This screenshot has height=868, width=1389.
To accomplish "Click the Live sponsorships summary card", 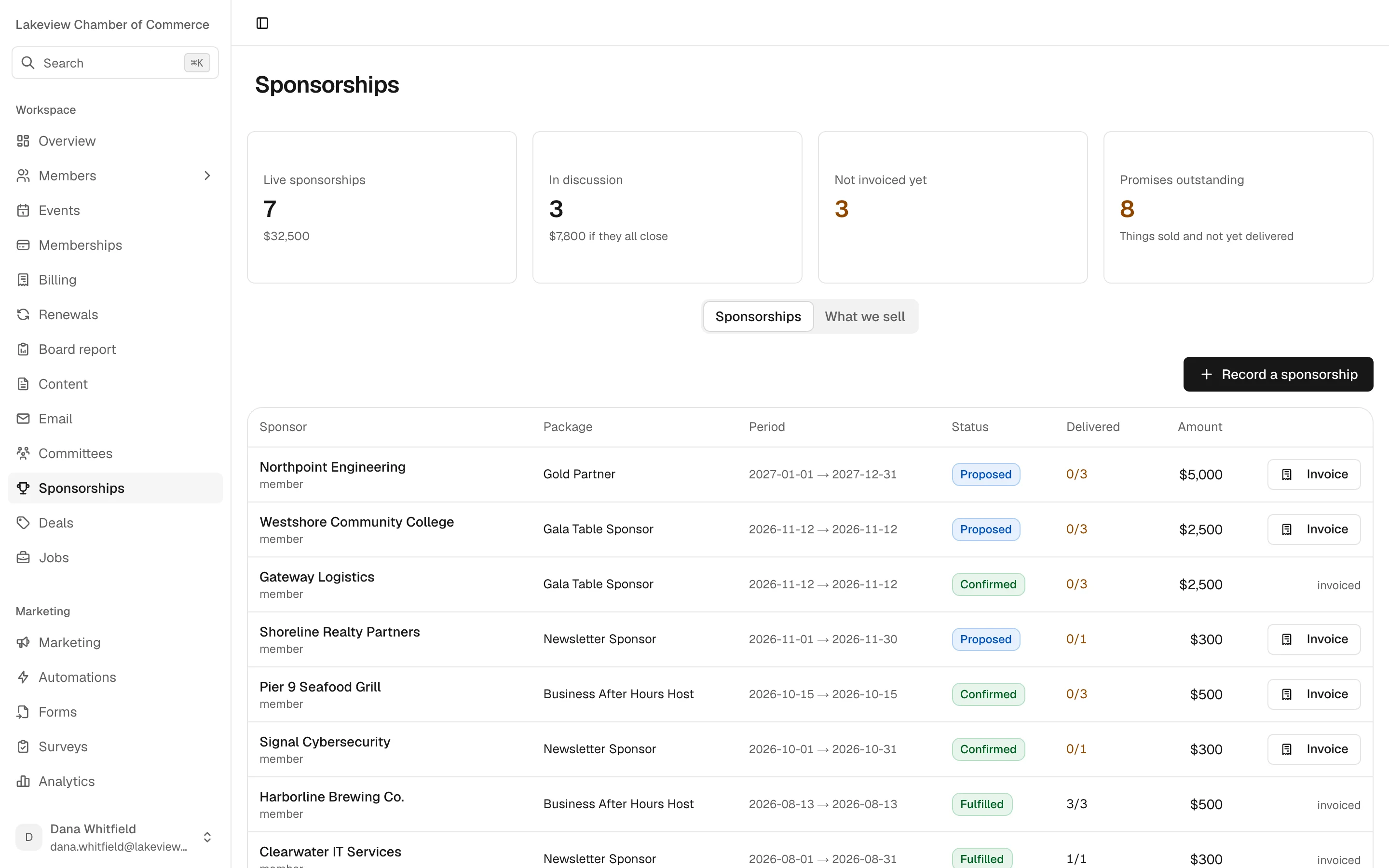I will tap(381, 207).
